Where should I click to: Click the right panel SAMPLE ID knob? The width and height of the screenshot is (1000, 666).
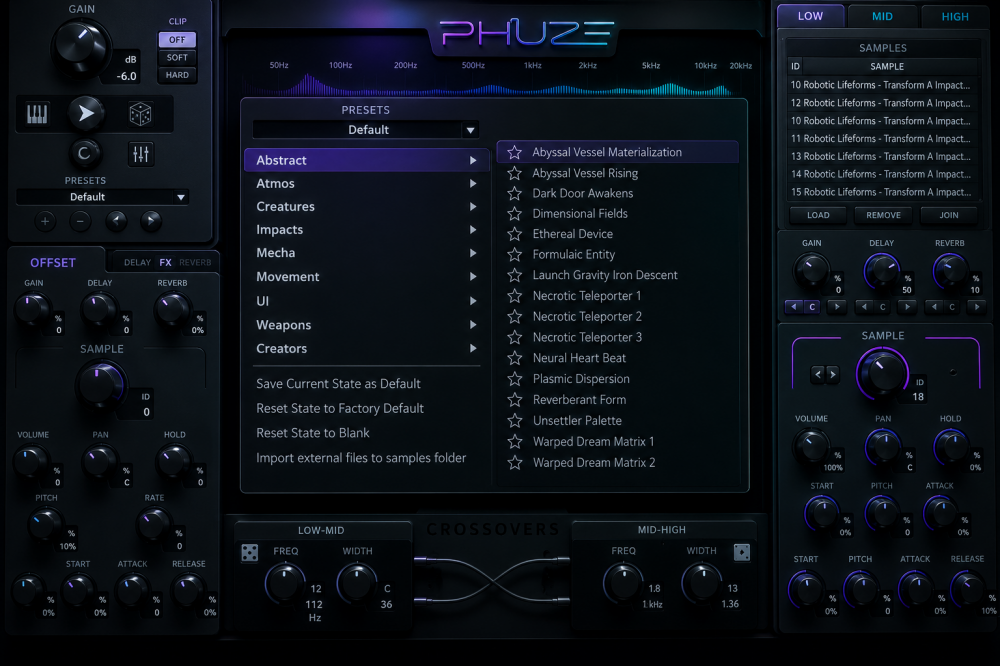pos(883,373)
